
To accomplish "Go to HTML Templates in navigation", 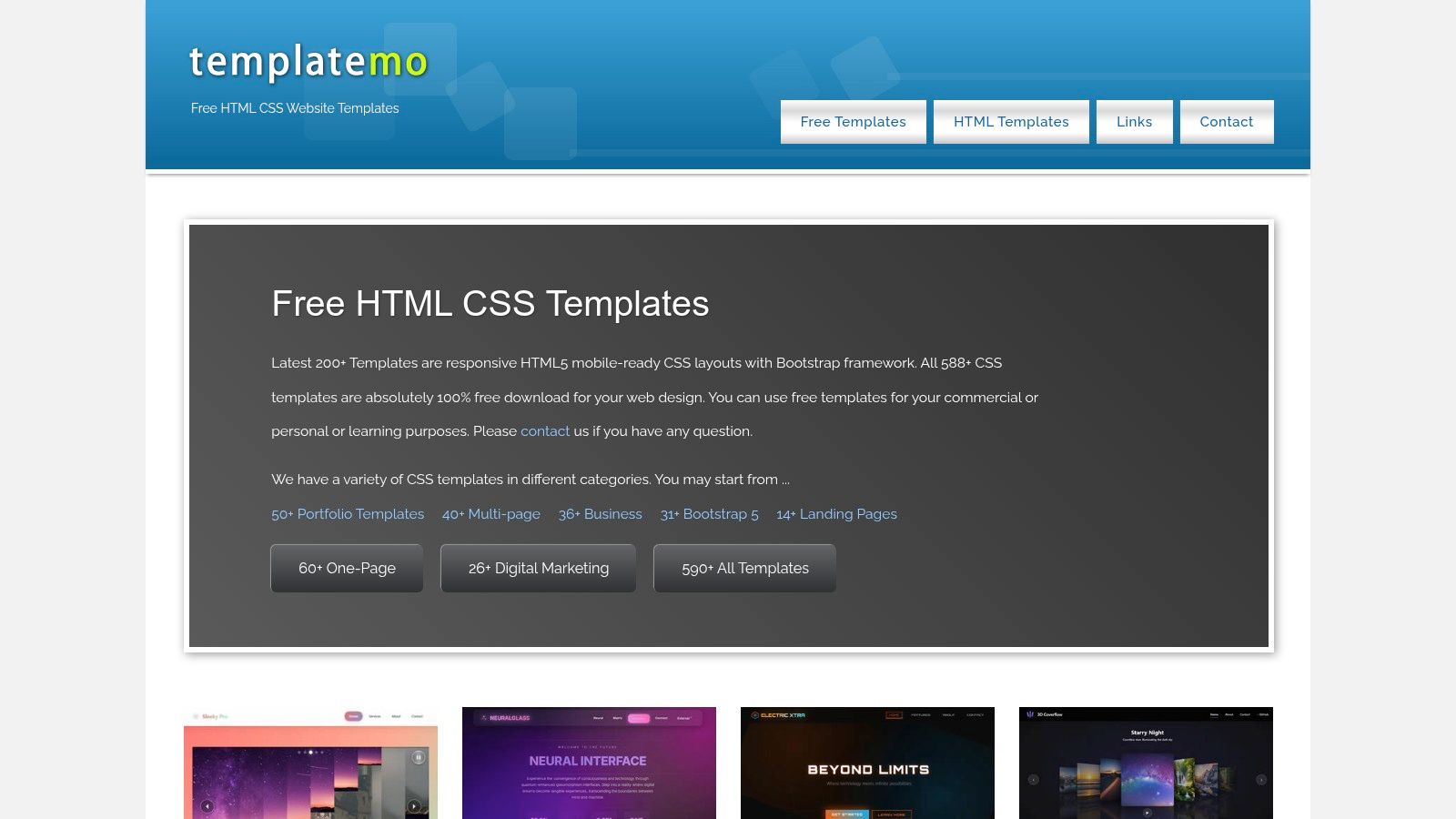I will (1011, 122).
